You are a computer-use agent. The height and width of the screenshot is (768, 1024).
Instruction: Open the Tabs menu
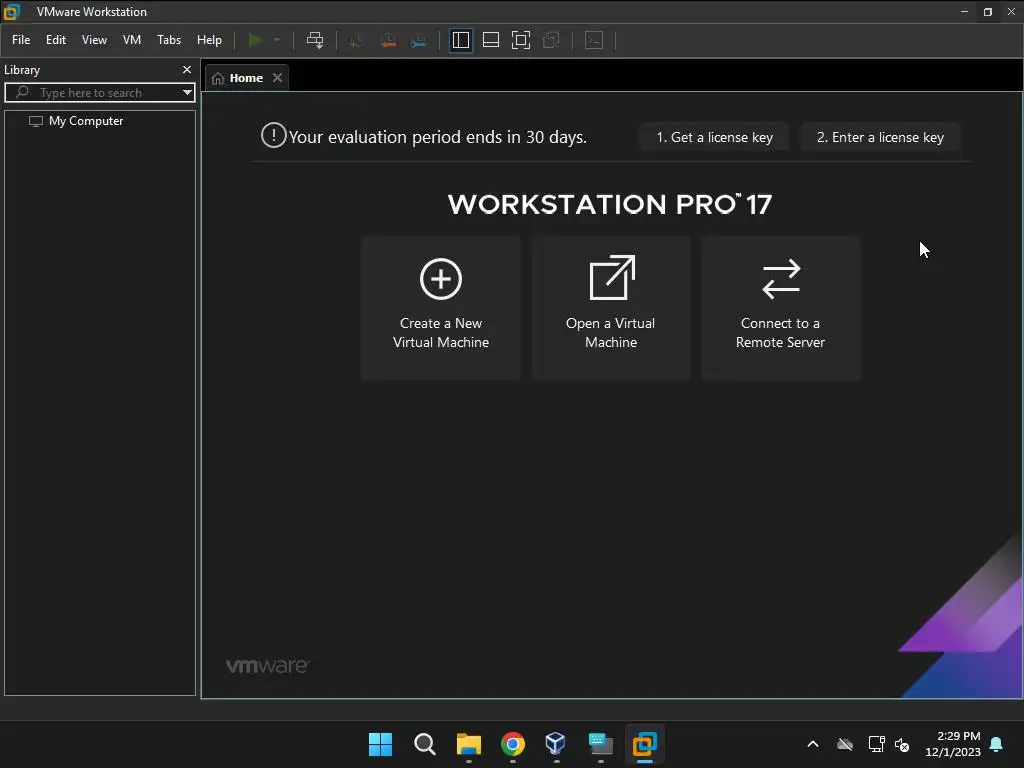pyautogui.click(x=169, y=40)
